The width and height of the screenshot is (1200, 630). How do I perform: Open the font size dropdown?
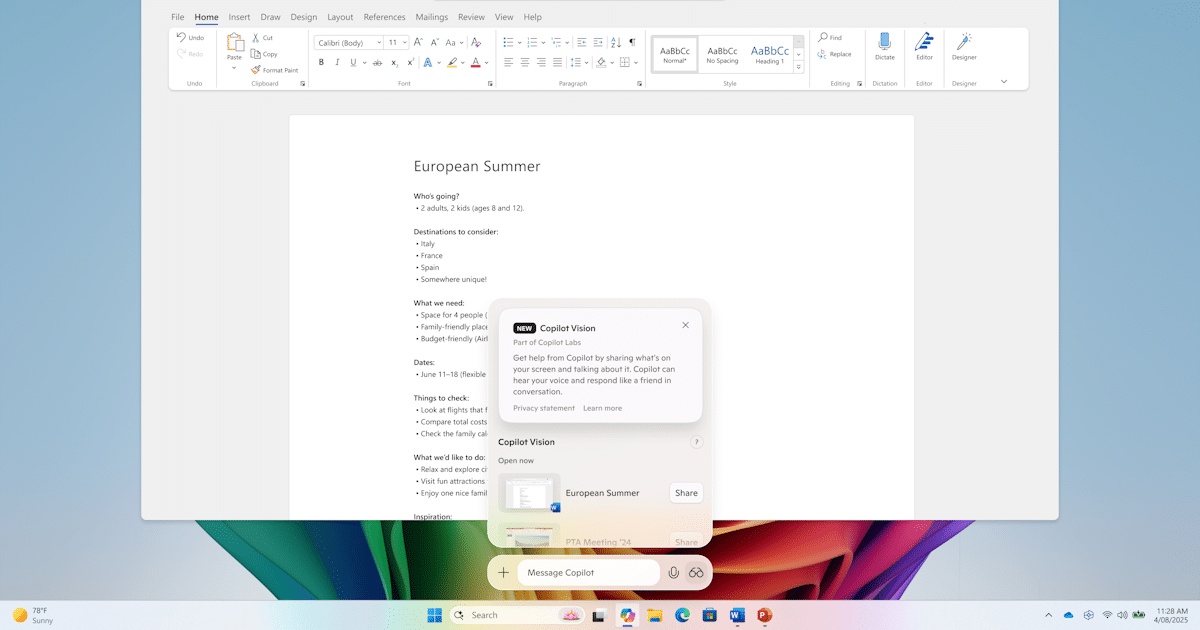pos(403,42)
